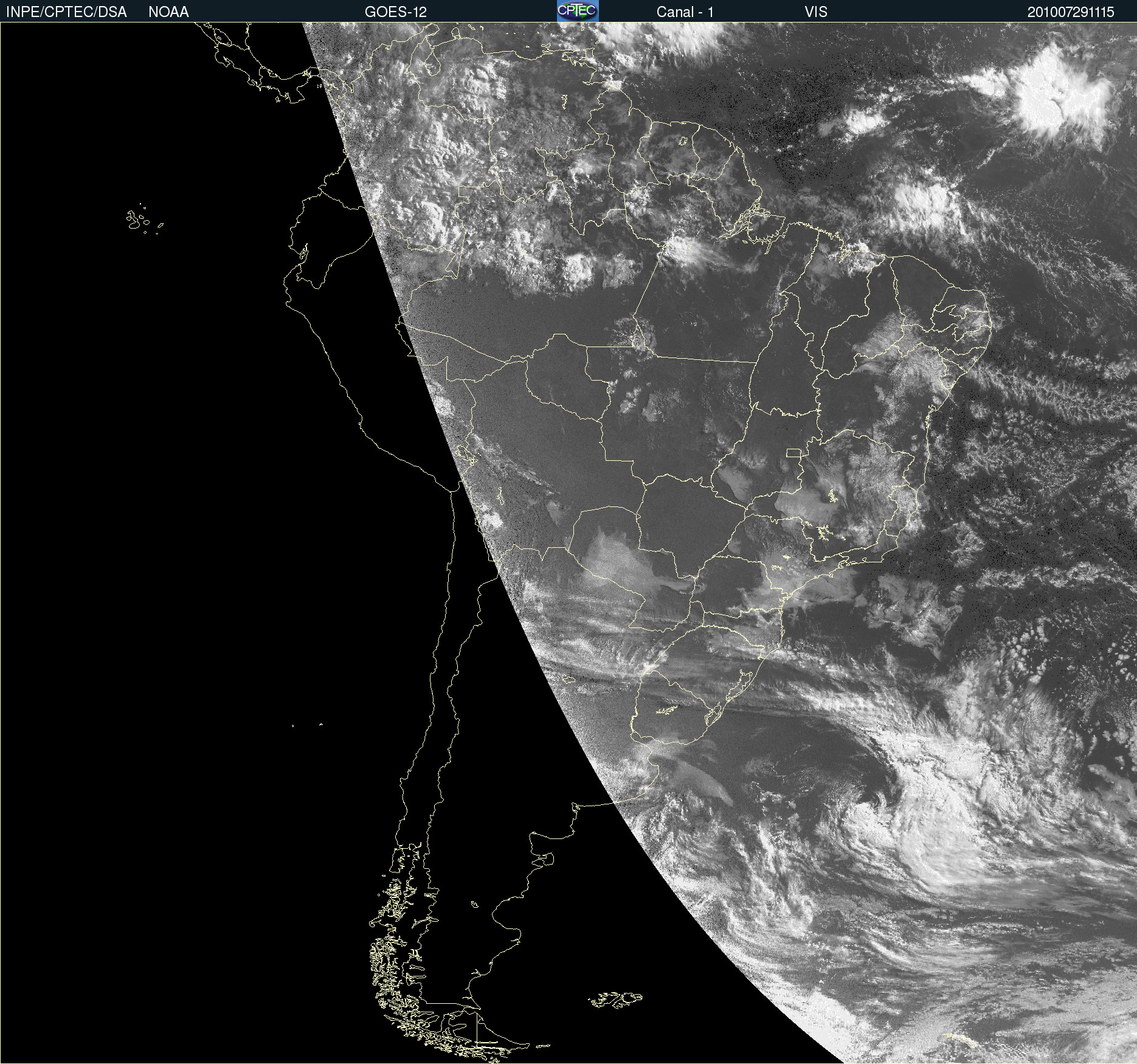Select the Canal - 1 channel label
1137x1064 pixels.
click(685, 12)
